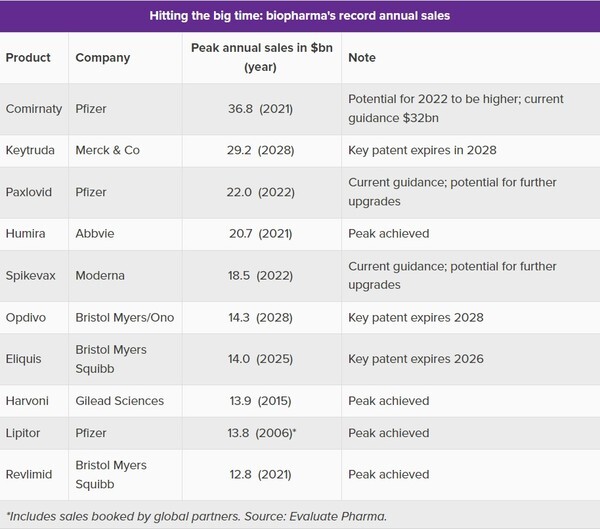
Task: Select the 'Company' column header
Action: tap(103, 58)
